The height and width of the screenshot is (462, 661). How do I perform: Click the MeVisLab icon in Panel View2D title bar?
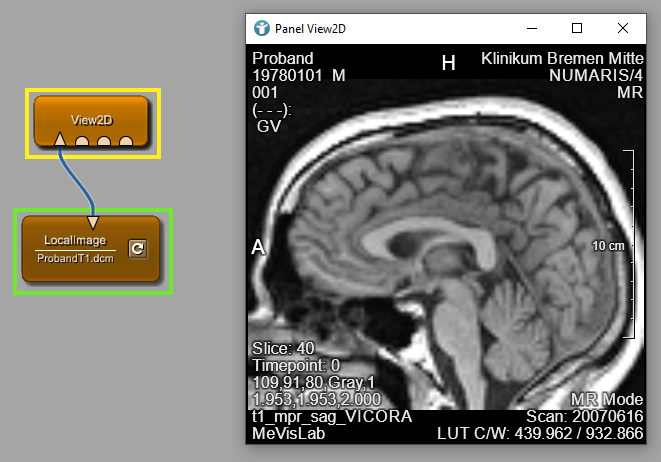[262, 28]
